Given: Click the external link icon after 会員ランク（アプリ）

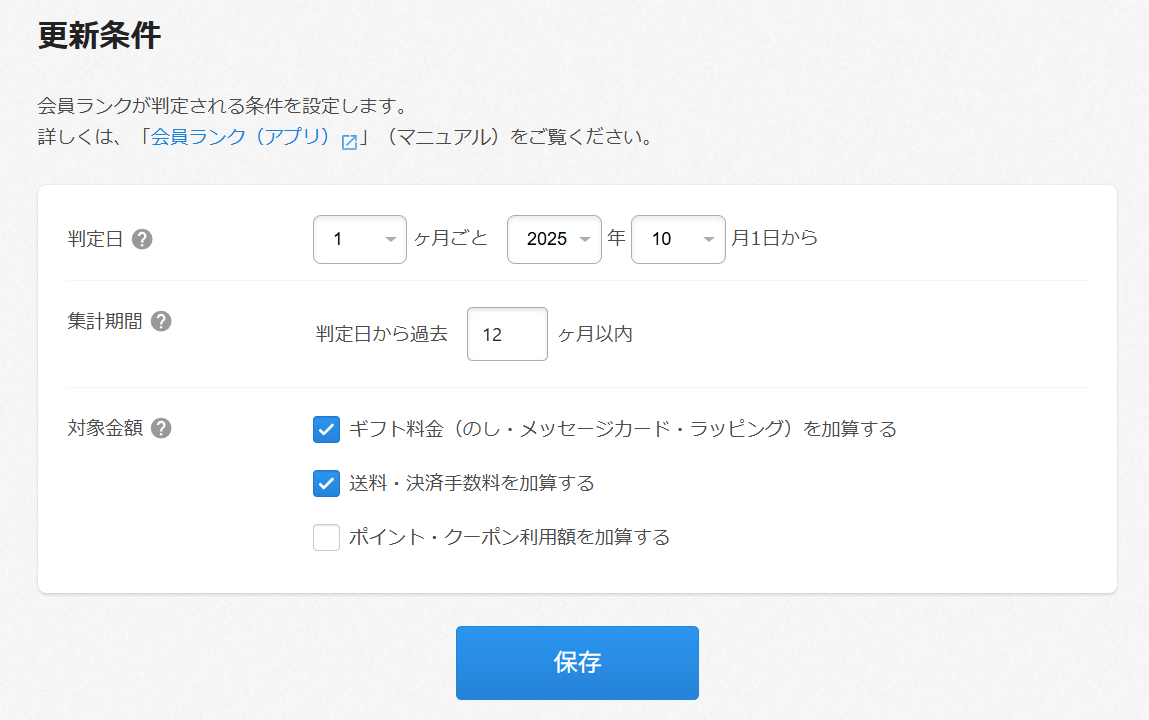Looking at the screenshot, I should click(349, 141).
